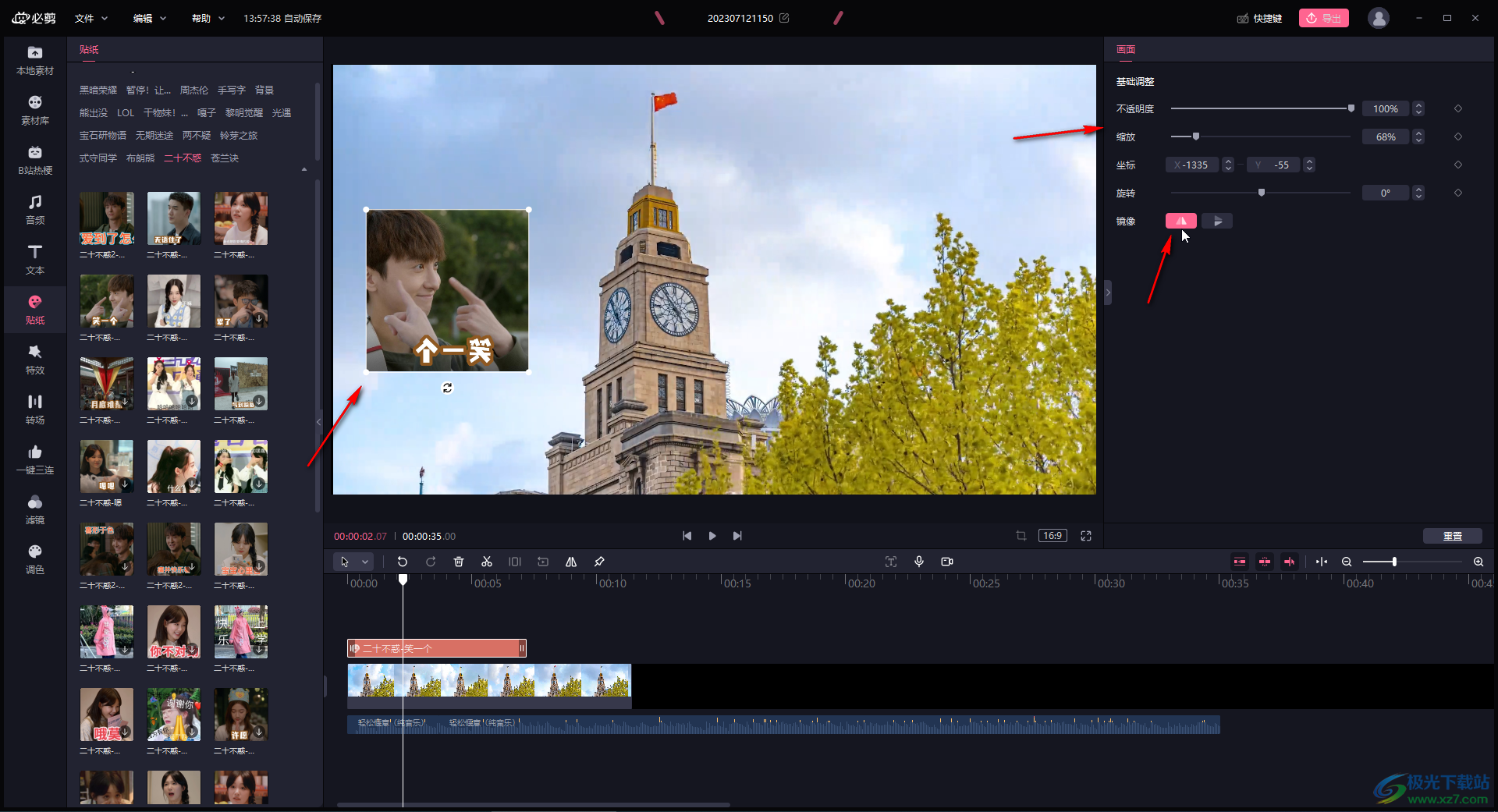Enter fullscreen preview mode
The image size is (1498, 812).
point(1086,536)
